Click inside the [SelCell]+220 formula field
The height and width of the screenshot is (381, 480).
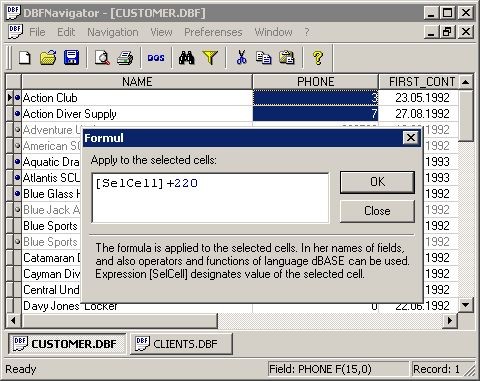(210, 198)
